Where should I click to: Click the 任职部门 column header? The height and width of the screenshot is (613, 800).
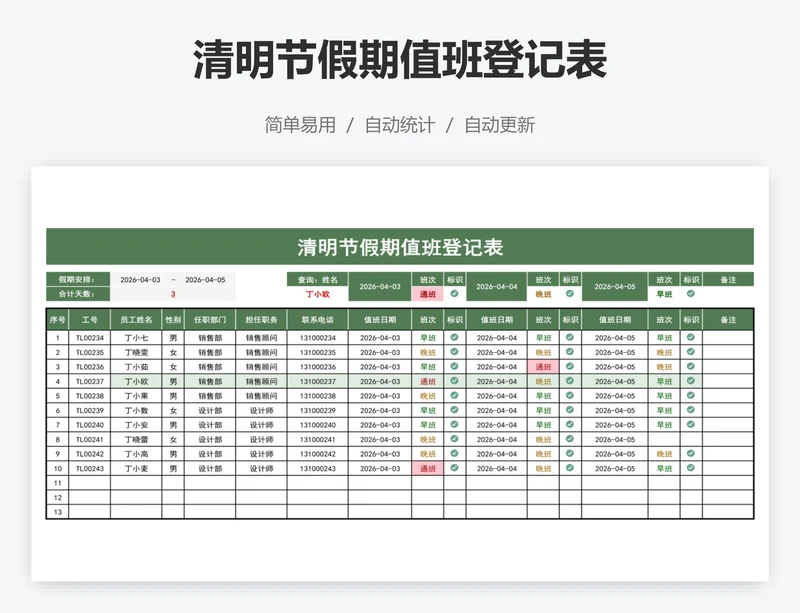point(210,320)
